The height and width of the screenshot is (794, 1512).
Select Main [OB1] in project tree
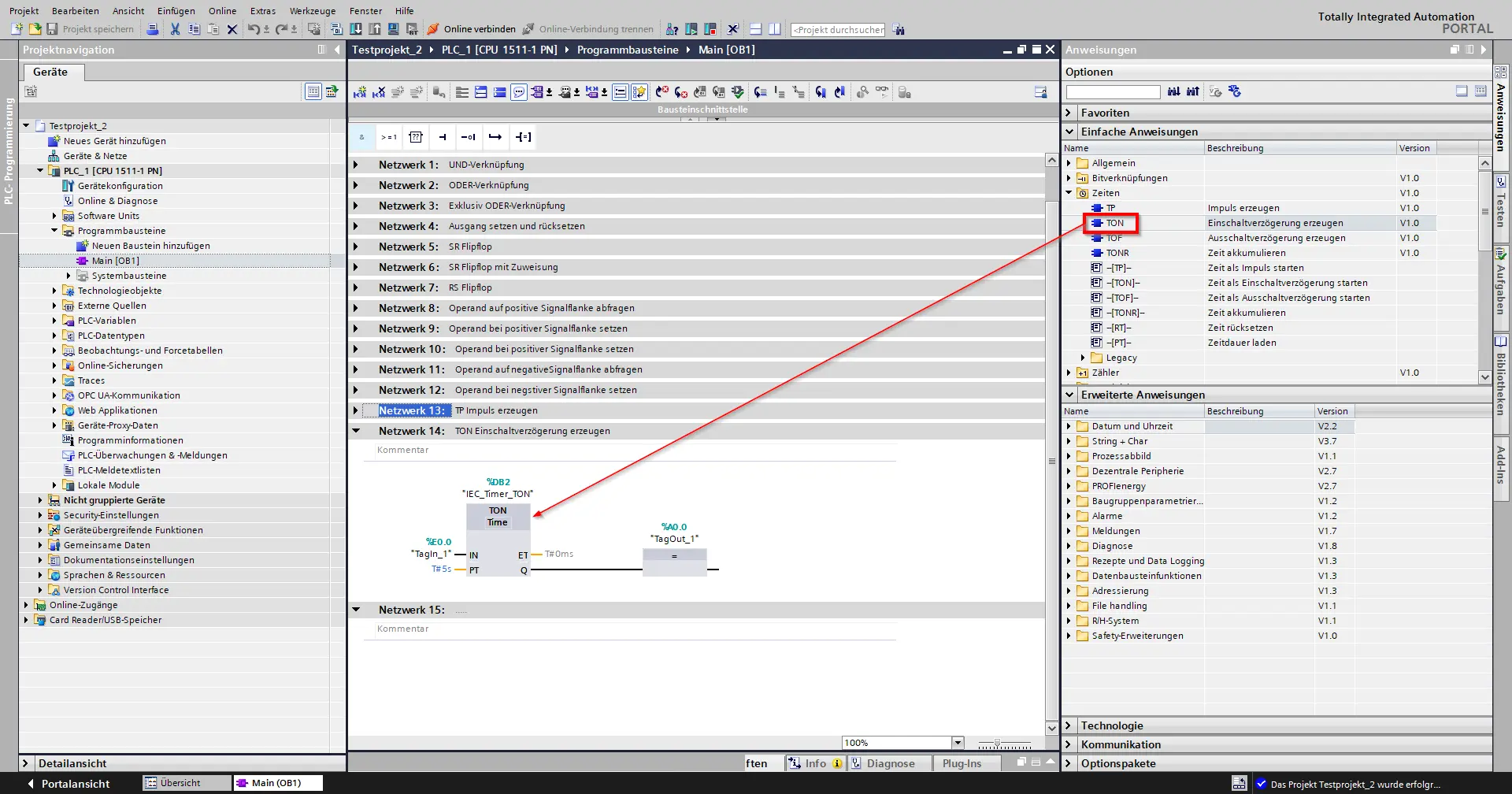click(x=115, y=261)
